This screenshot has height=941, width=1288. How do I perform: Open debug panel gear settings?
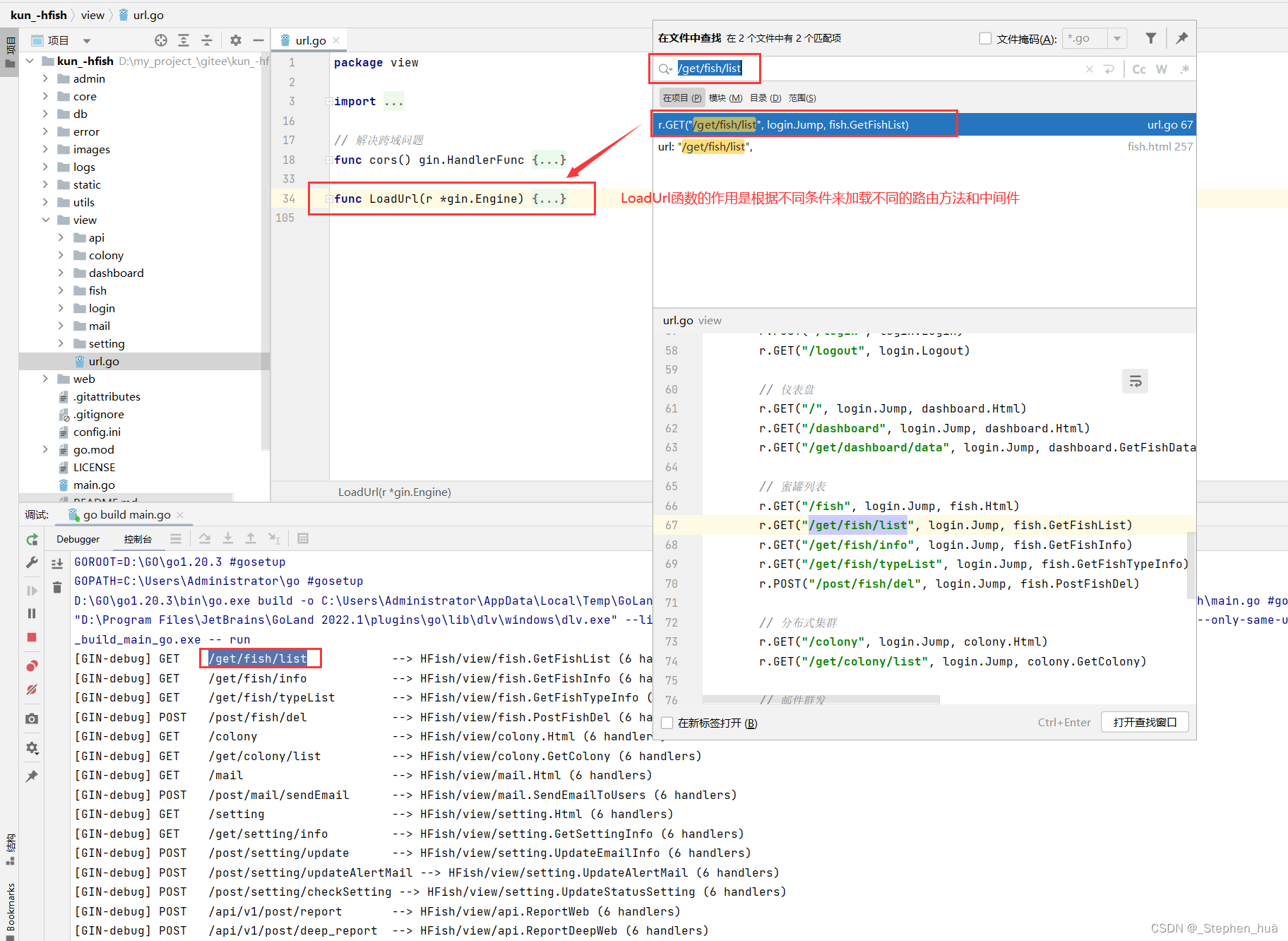32,747
